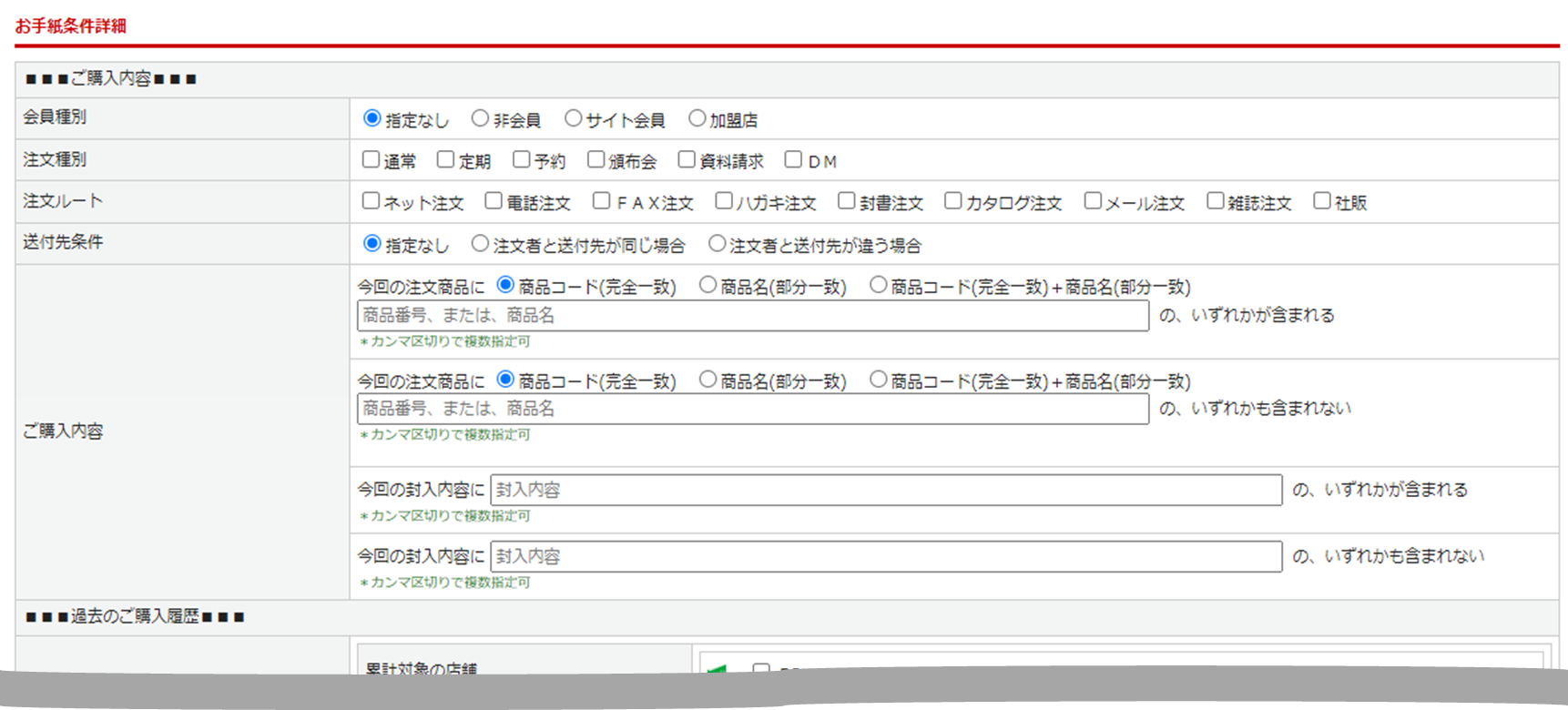Screen dimensions: 1568x710
Task: Click the 送付先条件 row label
Action: tap(63, 242)
